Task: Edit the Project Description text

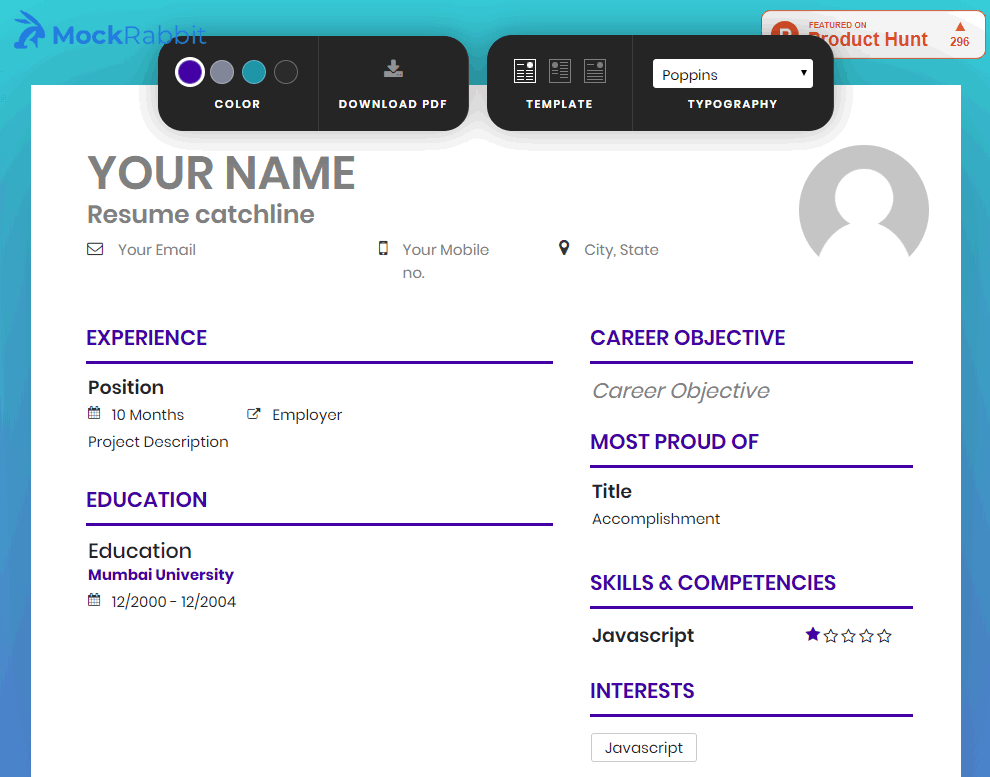Action: pyautogui.click(x=158, y=442)
